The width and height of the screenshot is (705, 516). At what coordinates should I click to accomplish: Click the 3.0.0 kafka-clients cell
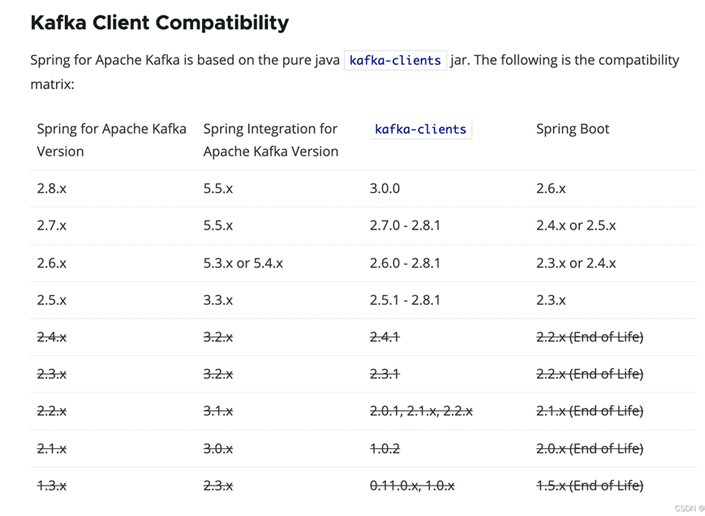point(385,188)
